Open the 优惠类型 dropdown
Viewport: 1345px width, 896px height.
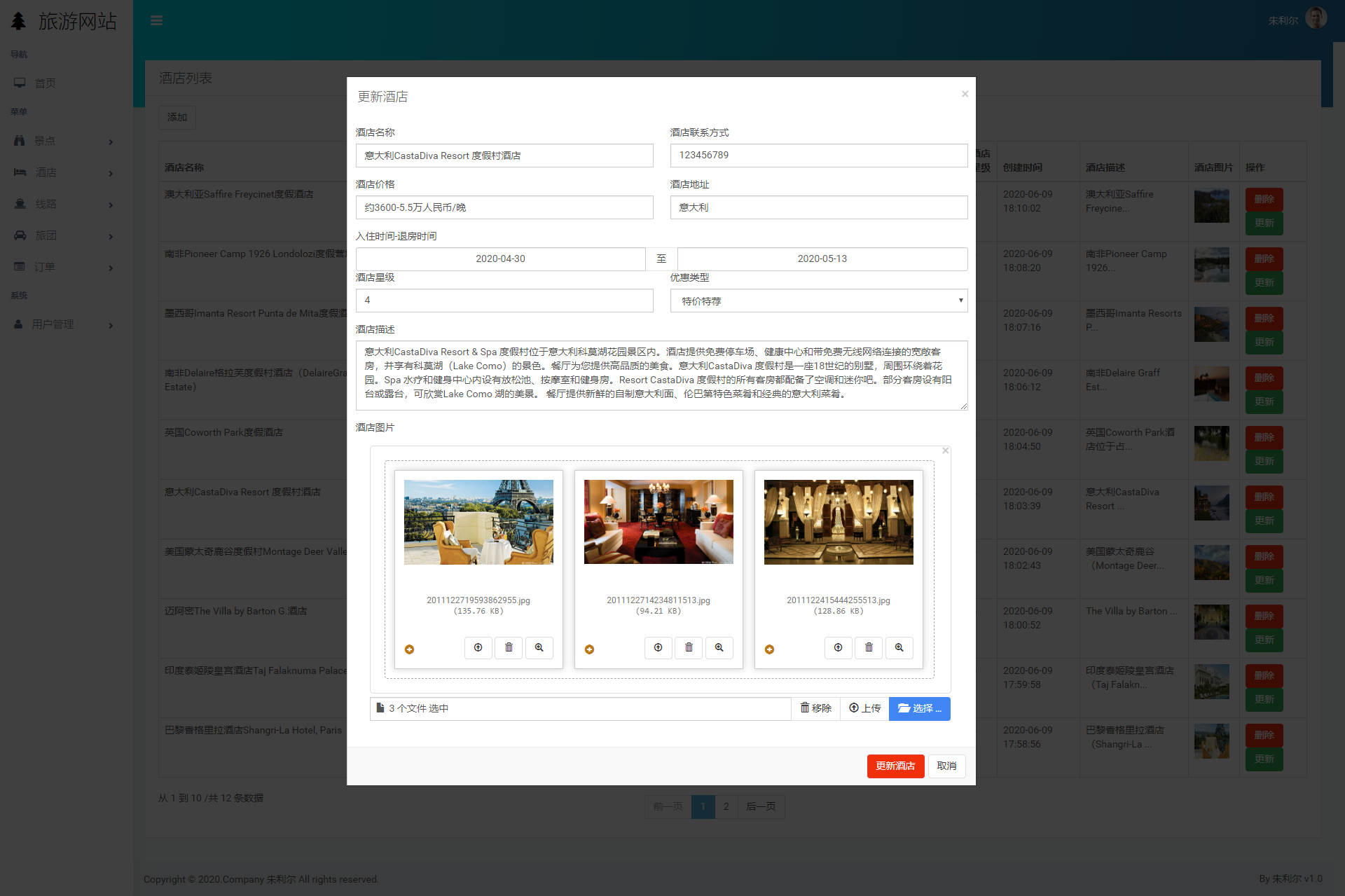point(818,301)
